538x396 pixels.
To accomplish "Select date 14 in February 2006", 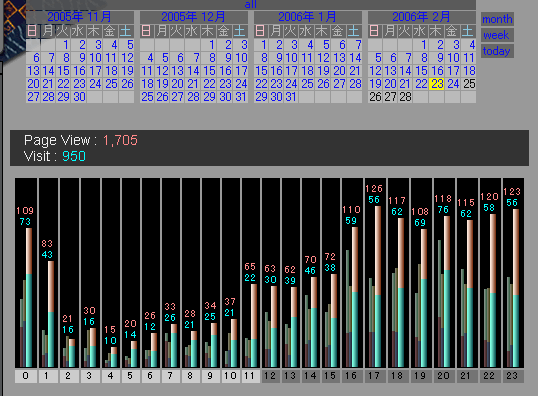I will (406, 71).
